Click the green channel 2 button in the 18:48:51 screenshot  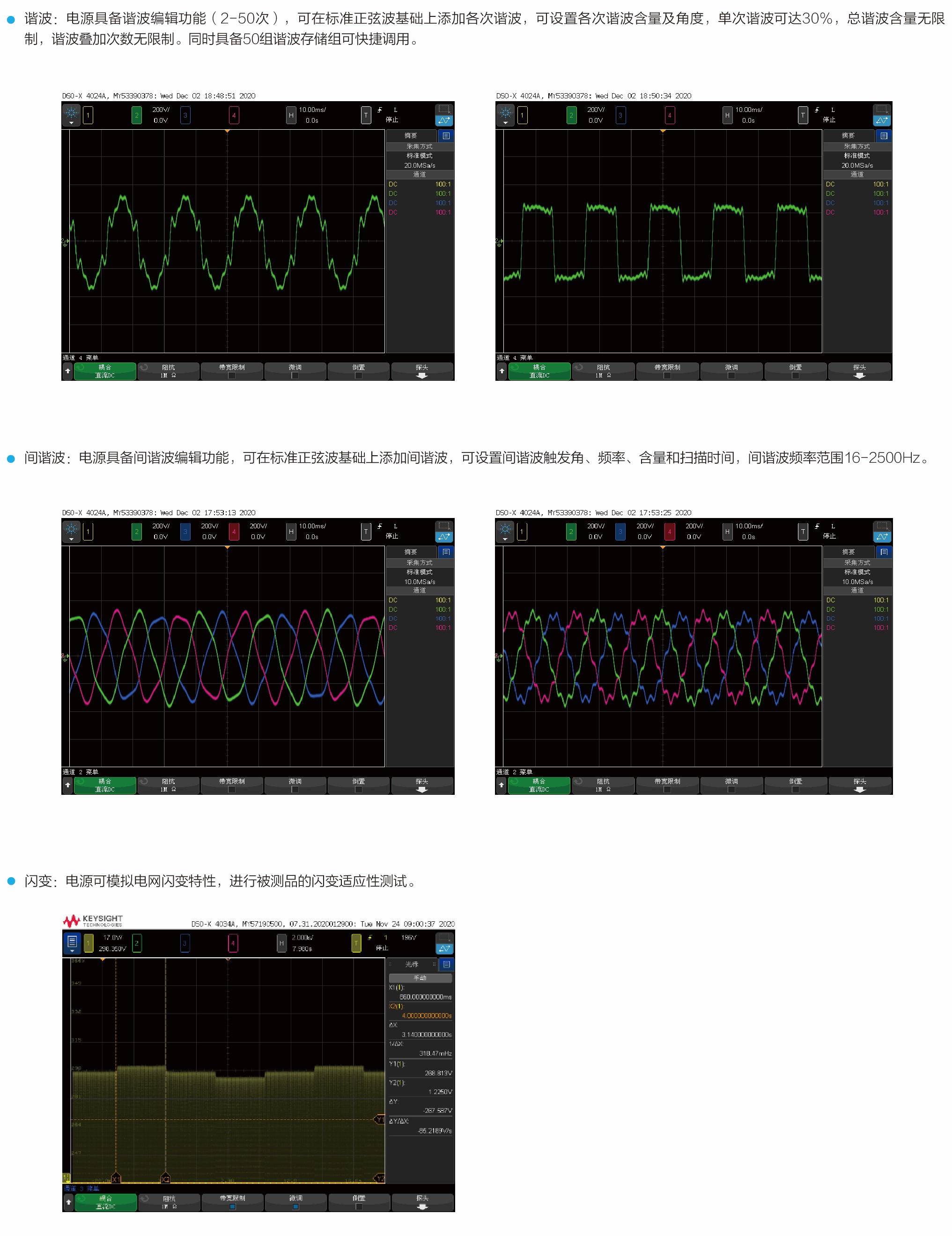(x=136, y=115)
